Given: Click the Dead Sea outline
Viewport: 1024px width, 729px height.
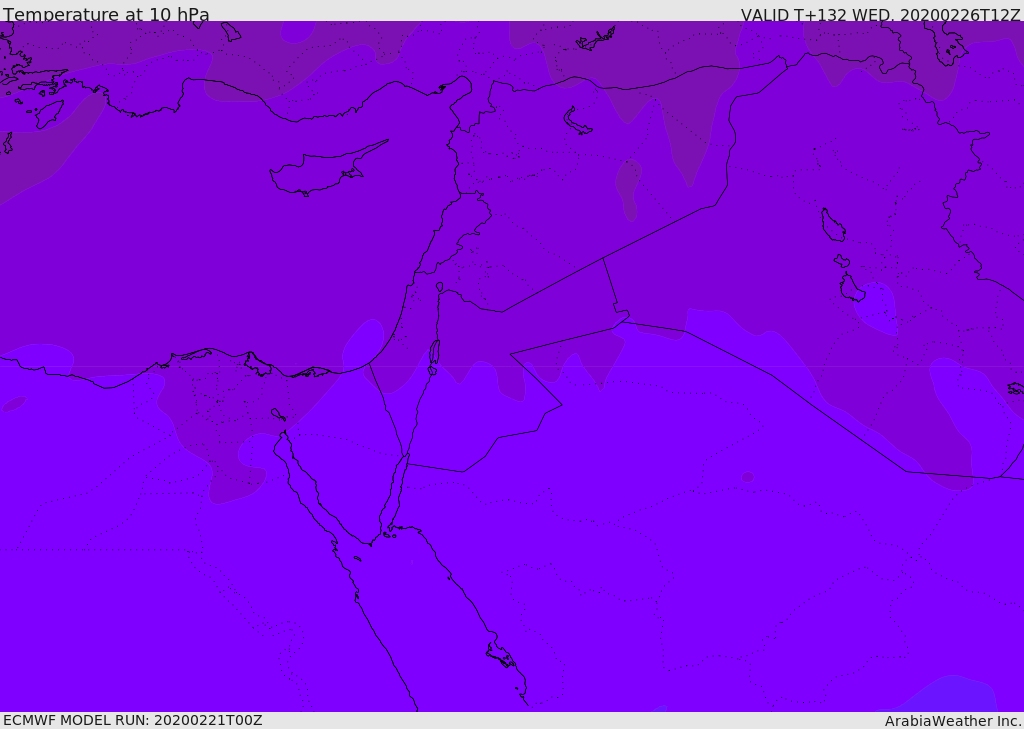Looking at the screenshot, I should [434, 353].
